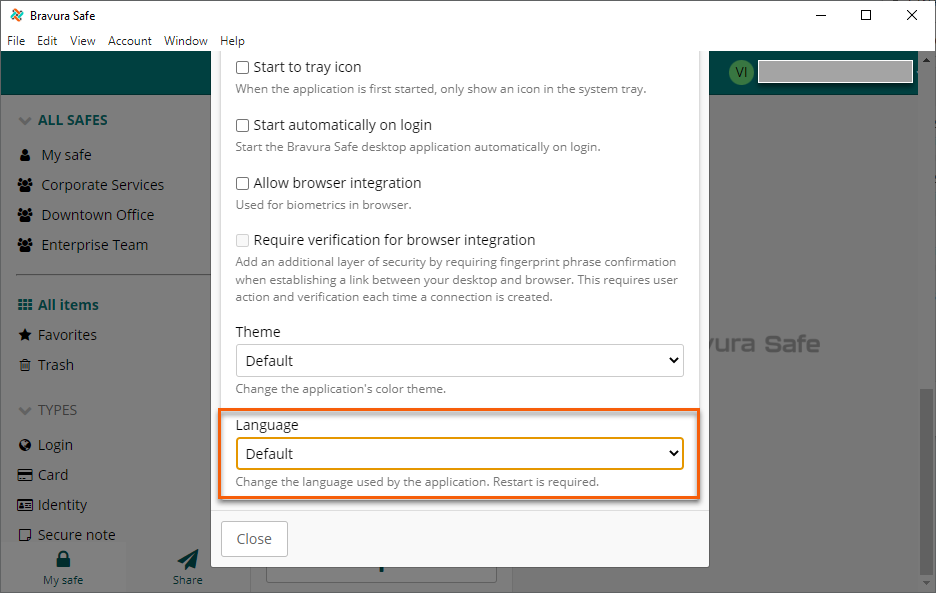
Task: Collapse the ALL SAFES section chevron
Action: [24, 121]
